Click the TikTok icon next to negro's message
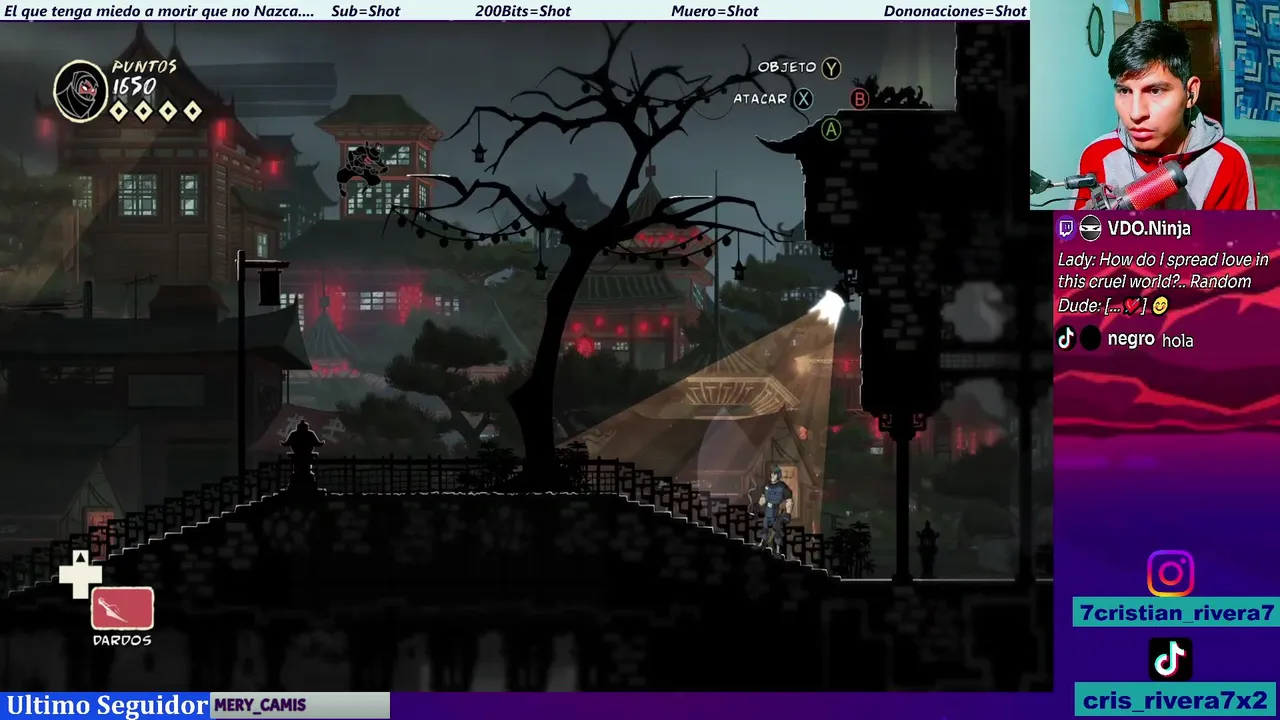Screen dimensions: 1280x720 (1066, 339)
